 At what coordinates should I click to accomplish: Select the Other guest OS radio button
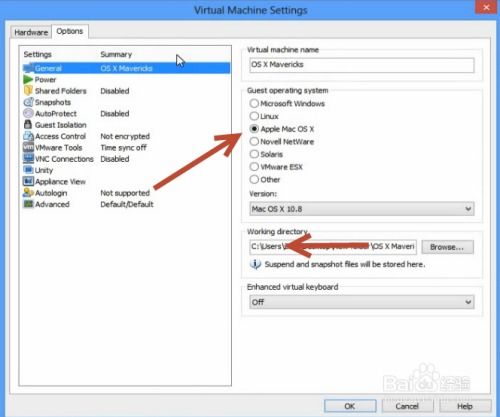click(254, 179)
